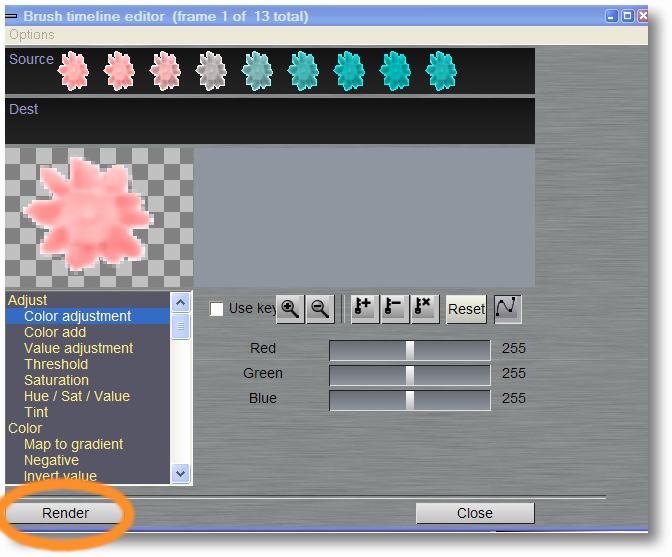Click the Red slider handle
Image resolution: width=672 pixels, height=557 pixels.
tap(409, 349)
